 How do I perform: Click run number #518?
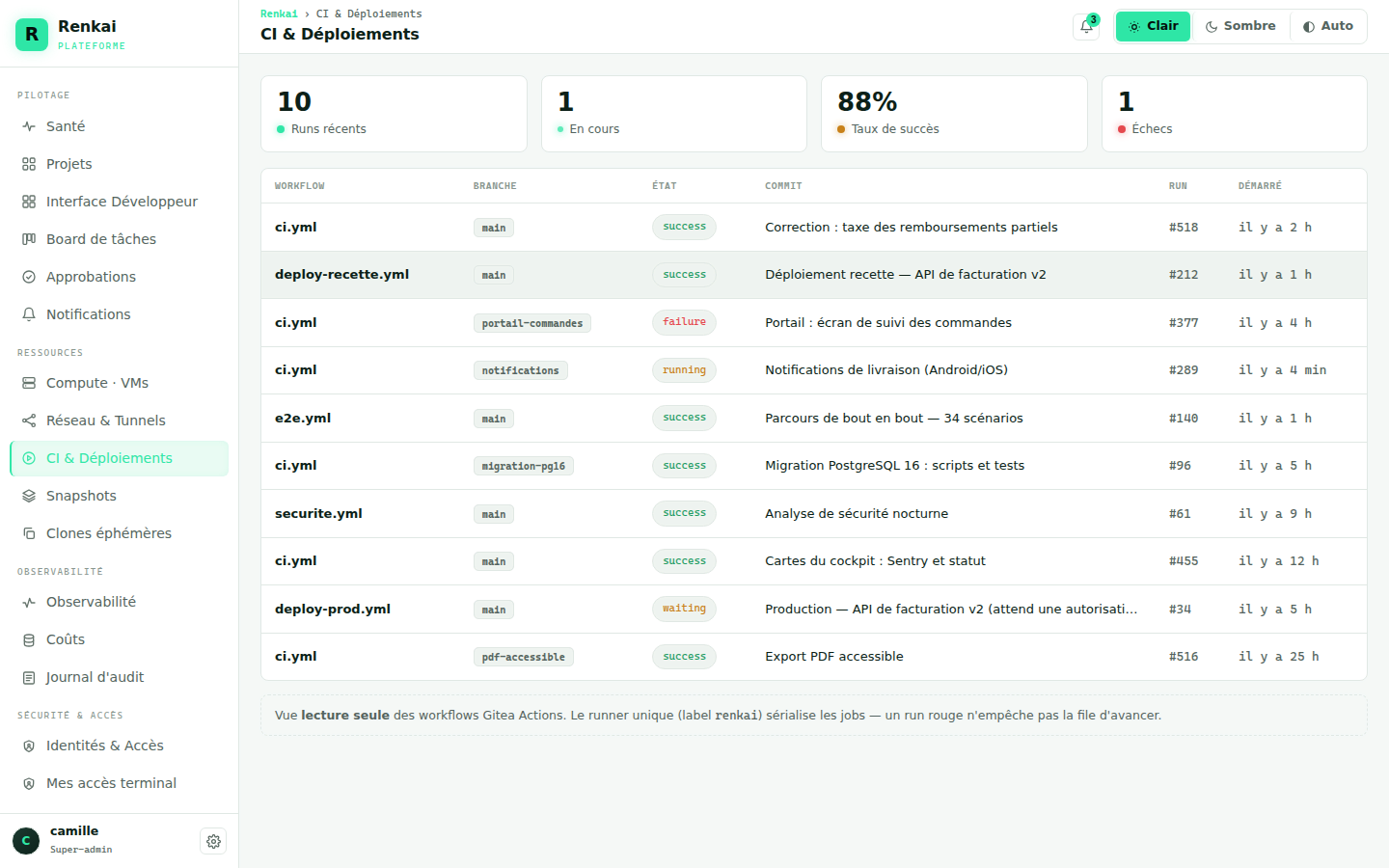[x=1184, y=228]
